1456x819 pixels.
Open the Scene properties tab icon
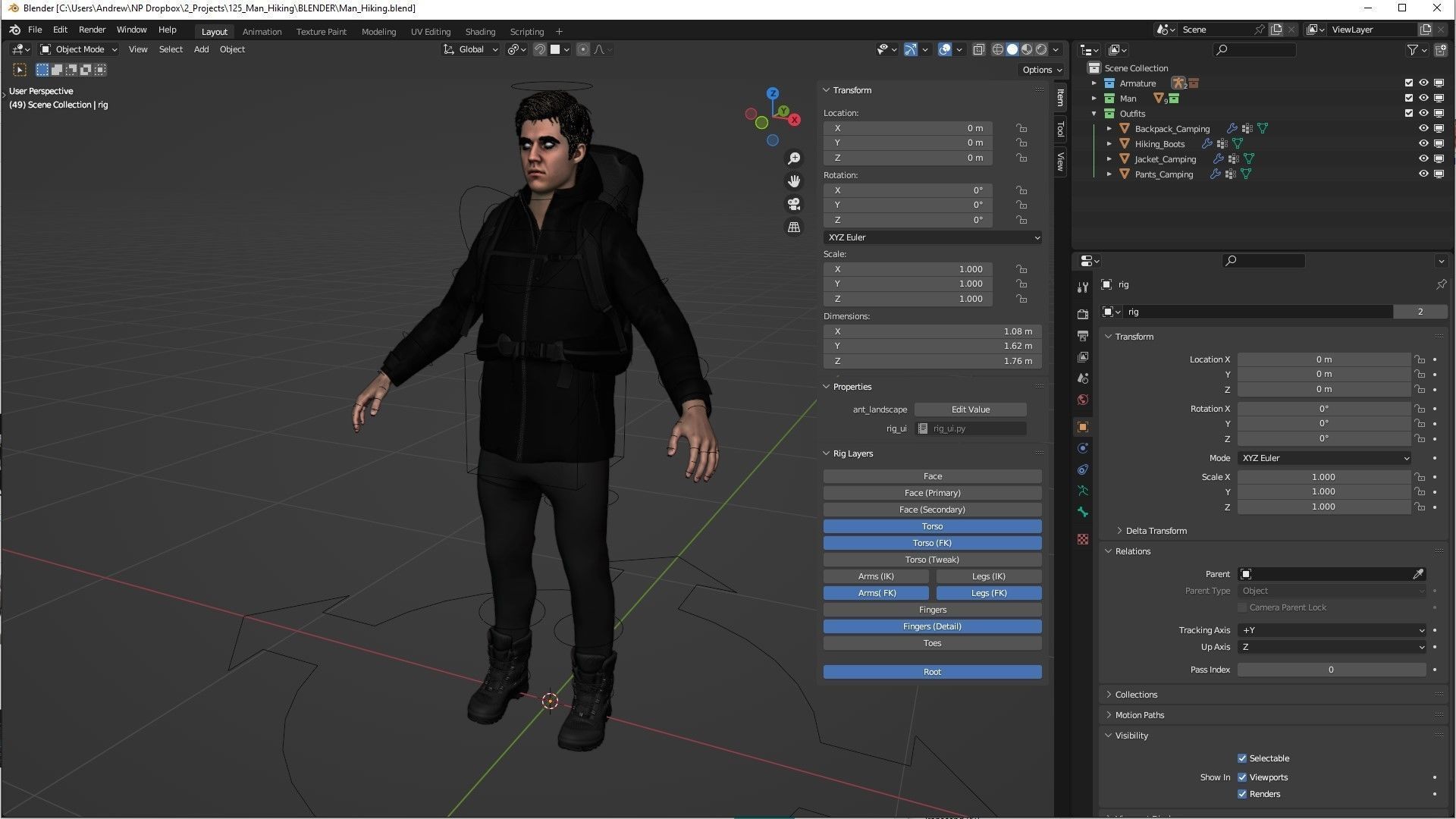(1083, 378)
